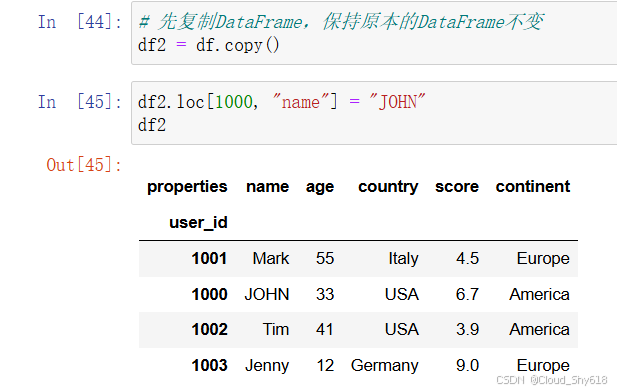This screenshot has width=617, height=391.
Task: Click the JOHN name cell in table
Action: tap(267, 295)
